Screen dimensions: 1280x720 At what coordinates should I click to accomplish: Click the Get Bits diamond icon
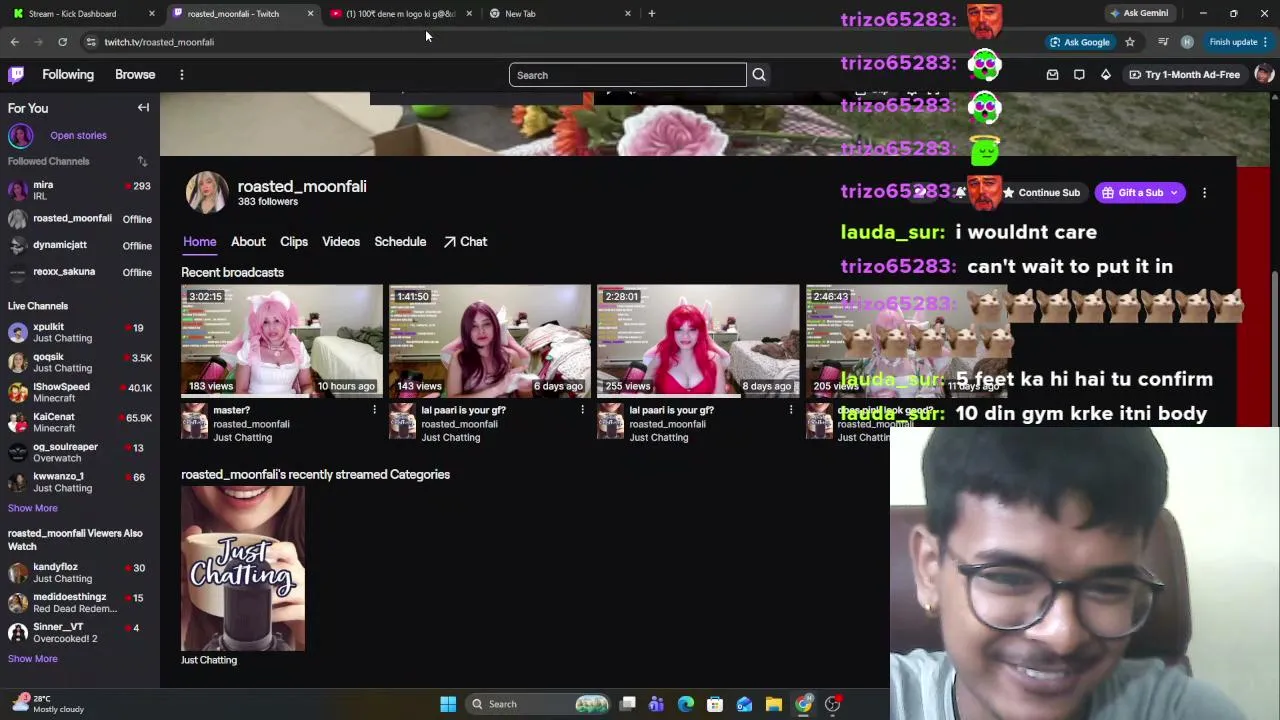[1105, 75]
